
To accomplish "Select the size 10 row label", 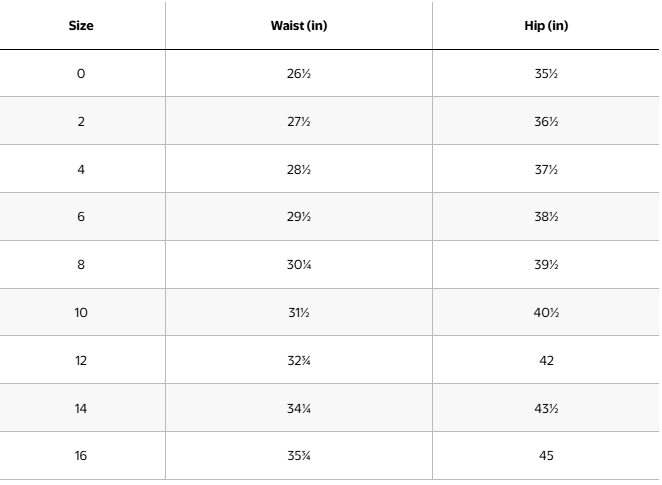I will [81, 313].
